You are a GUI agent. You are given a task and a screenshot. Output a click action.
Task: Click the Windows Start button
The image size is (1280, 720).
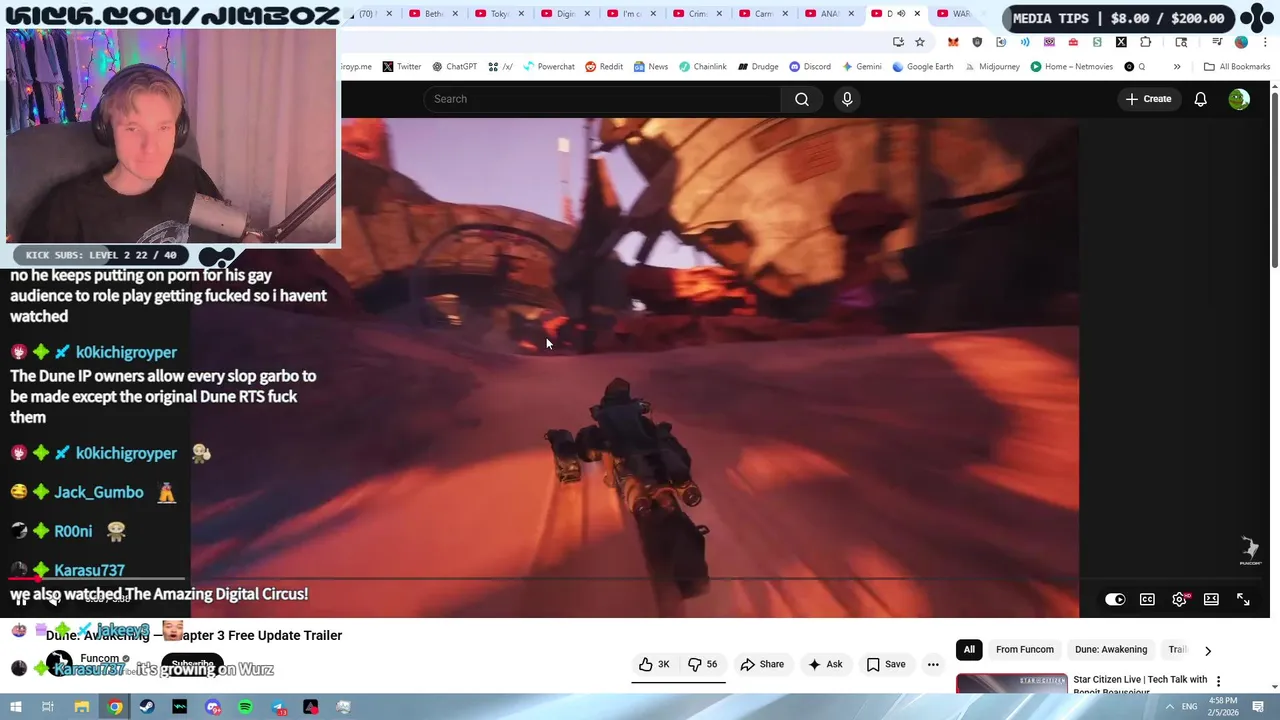(17, 707)
